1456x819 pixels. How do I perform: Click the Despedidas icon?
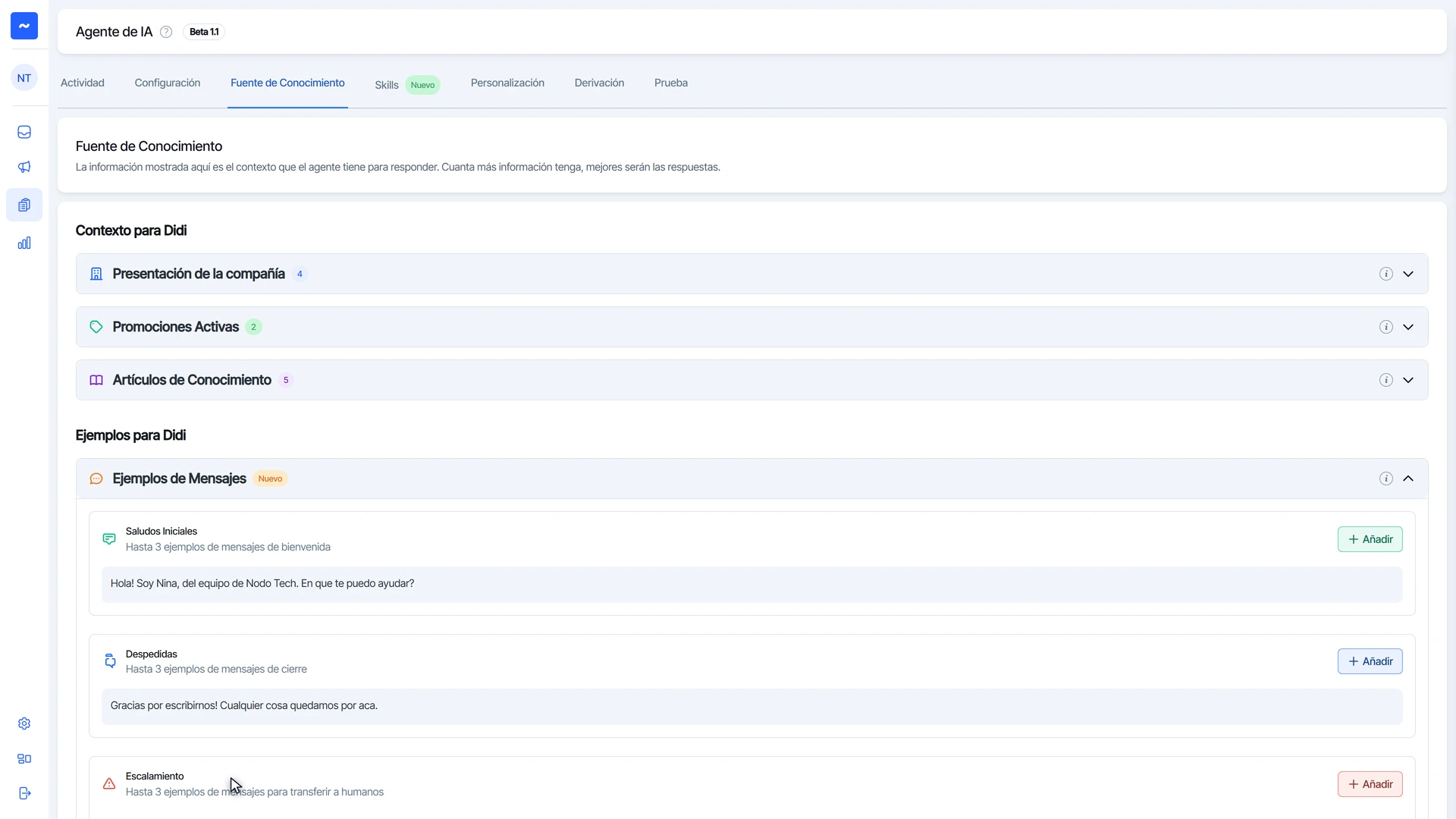pos(109,661)
